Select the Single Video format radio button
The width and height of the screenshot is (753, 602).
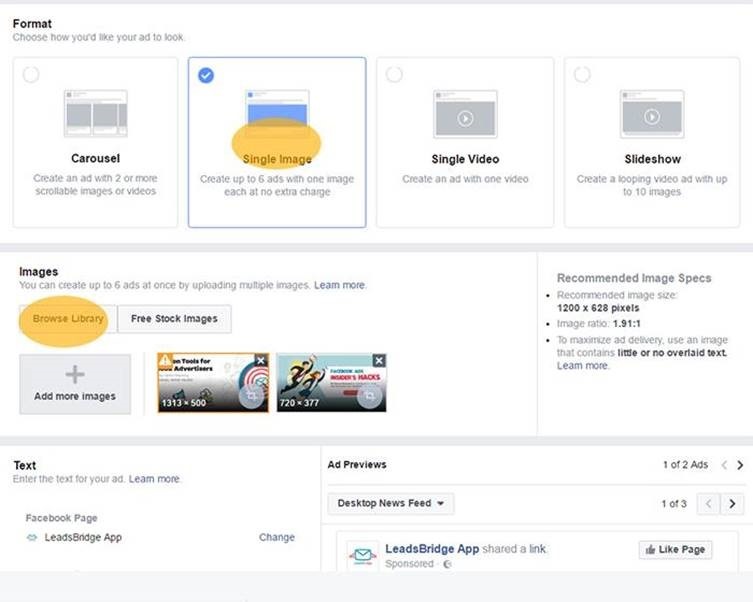coord(394,75)
